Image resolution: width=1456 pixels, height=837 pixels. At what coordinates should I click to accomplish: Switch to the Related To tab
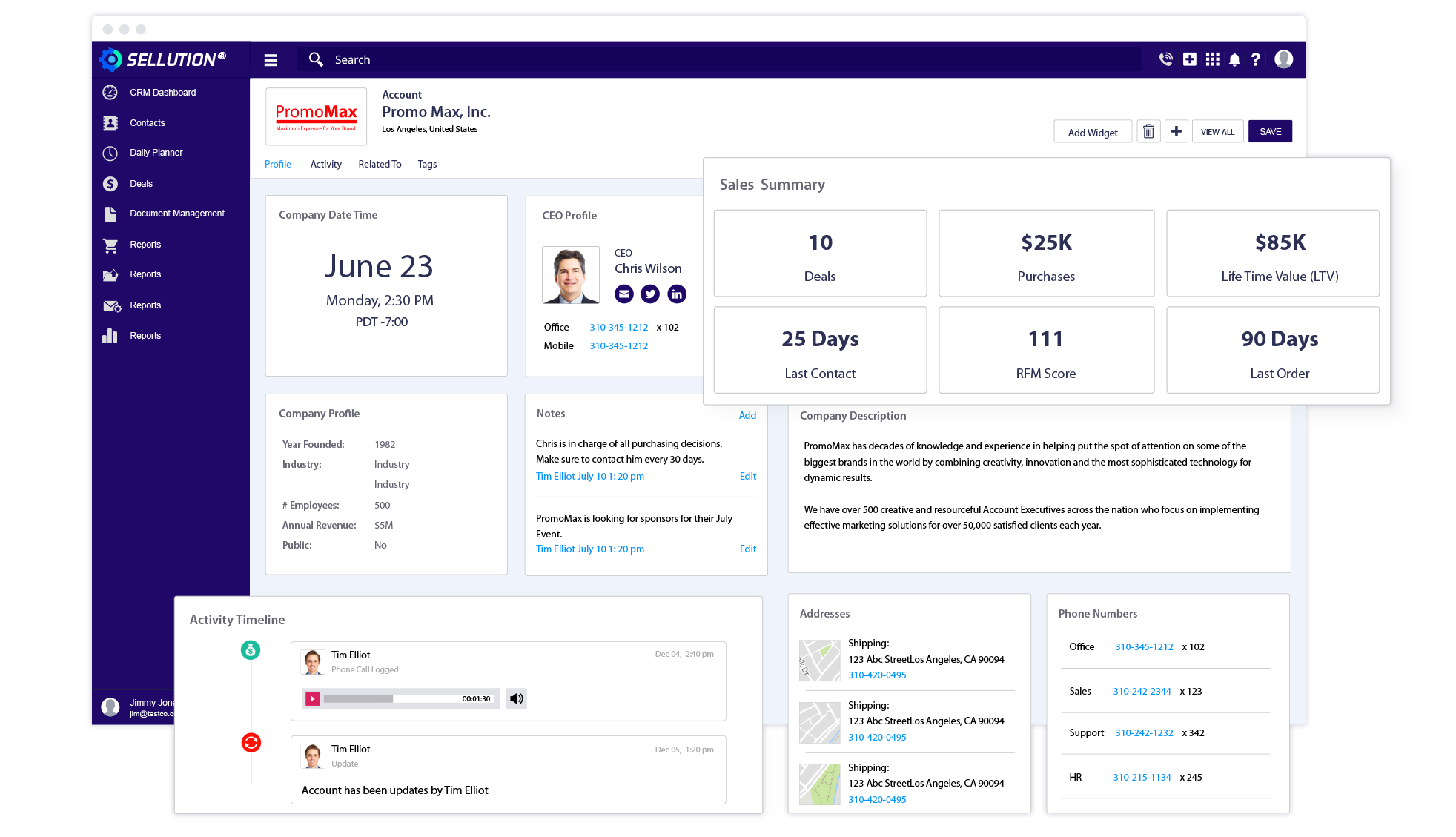click(x=380, y=165)
